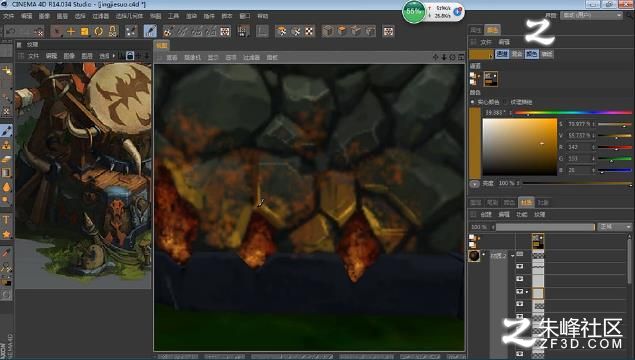This screenshot has height=360, width=635.
Task: Toggle the topmost layer eye visibility icon
Action: 520,254
